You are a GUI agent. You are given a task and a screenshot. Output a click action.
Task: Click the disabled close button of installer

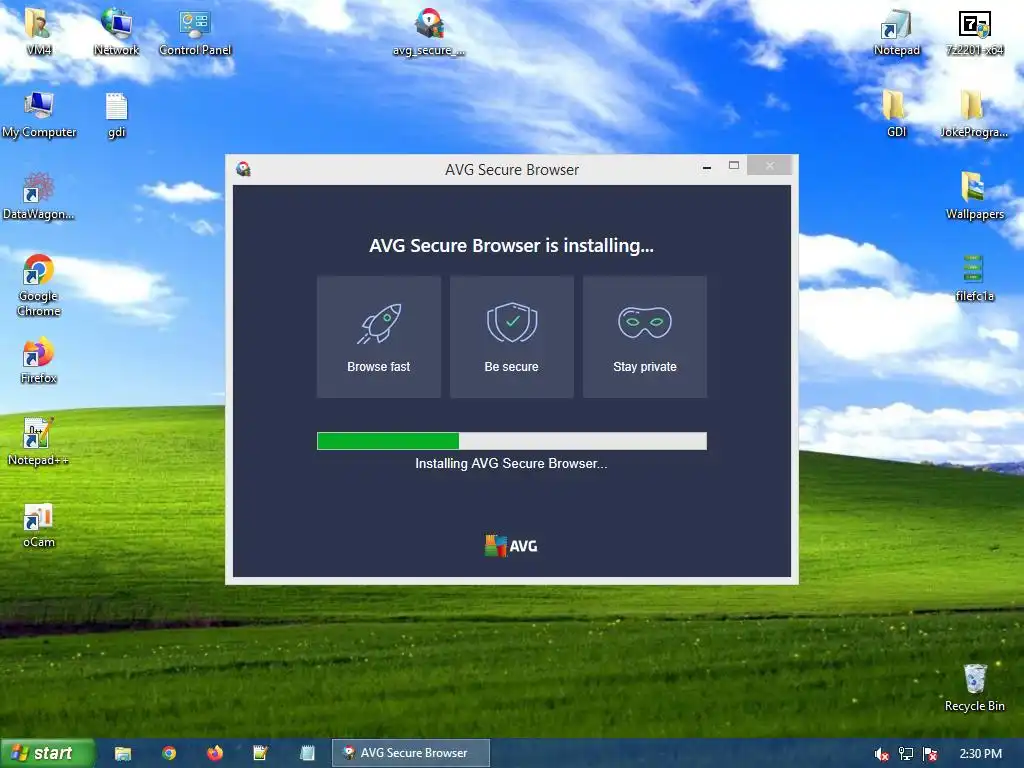pos(770,166)
